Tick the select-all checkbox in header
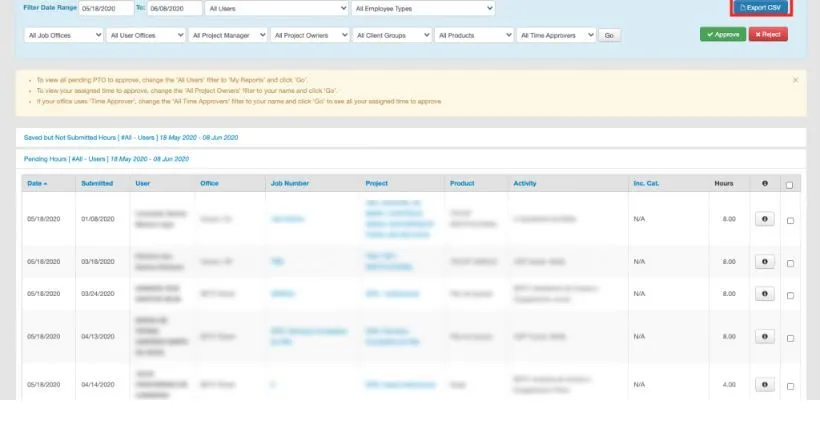The width and height of the screenshot is (820, 445). (x=789, y=185)
